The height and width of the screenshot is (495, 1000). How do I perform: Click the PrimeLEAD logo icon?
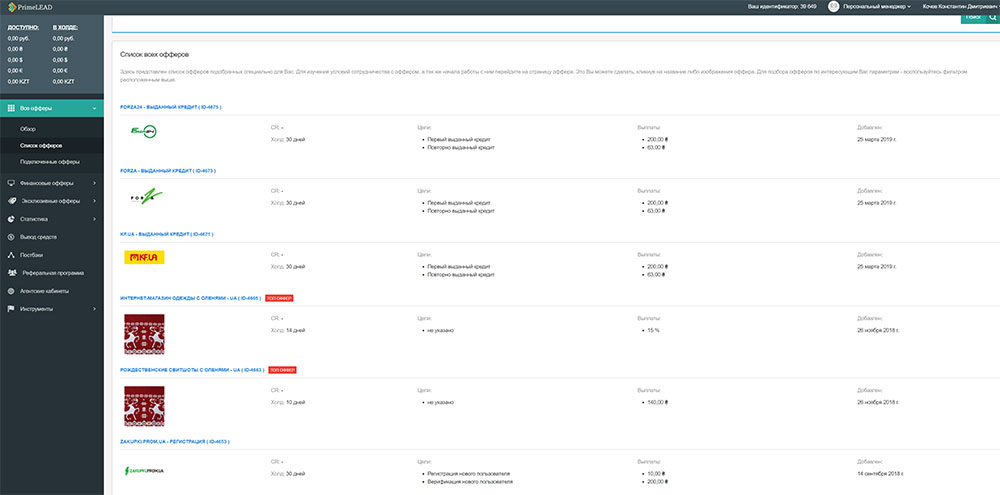[11, 6]
